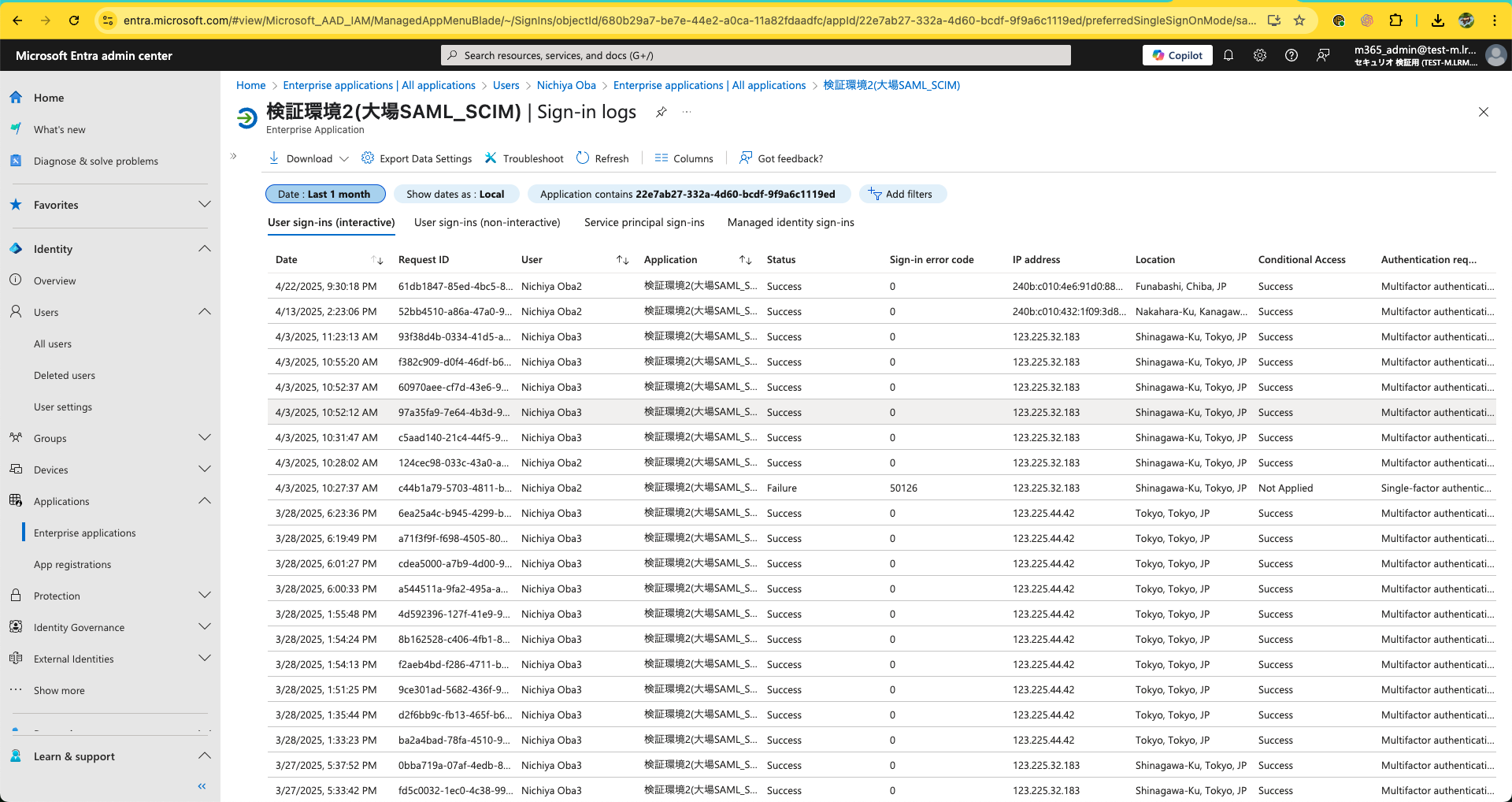Click Show more in sidebar
The image size is (1512, 802).
(59, 690)
